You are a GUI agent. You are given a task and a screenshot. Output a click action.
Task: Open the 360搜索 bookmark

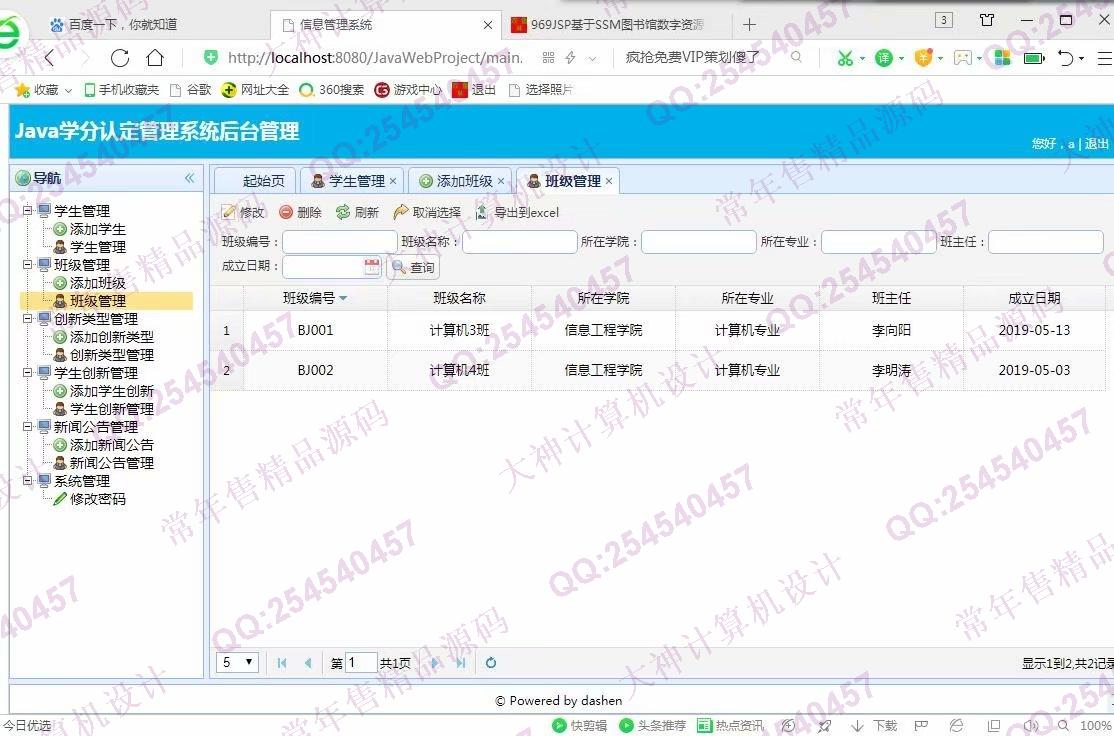[x=332, y=90]
